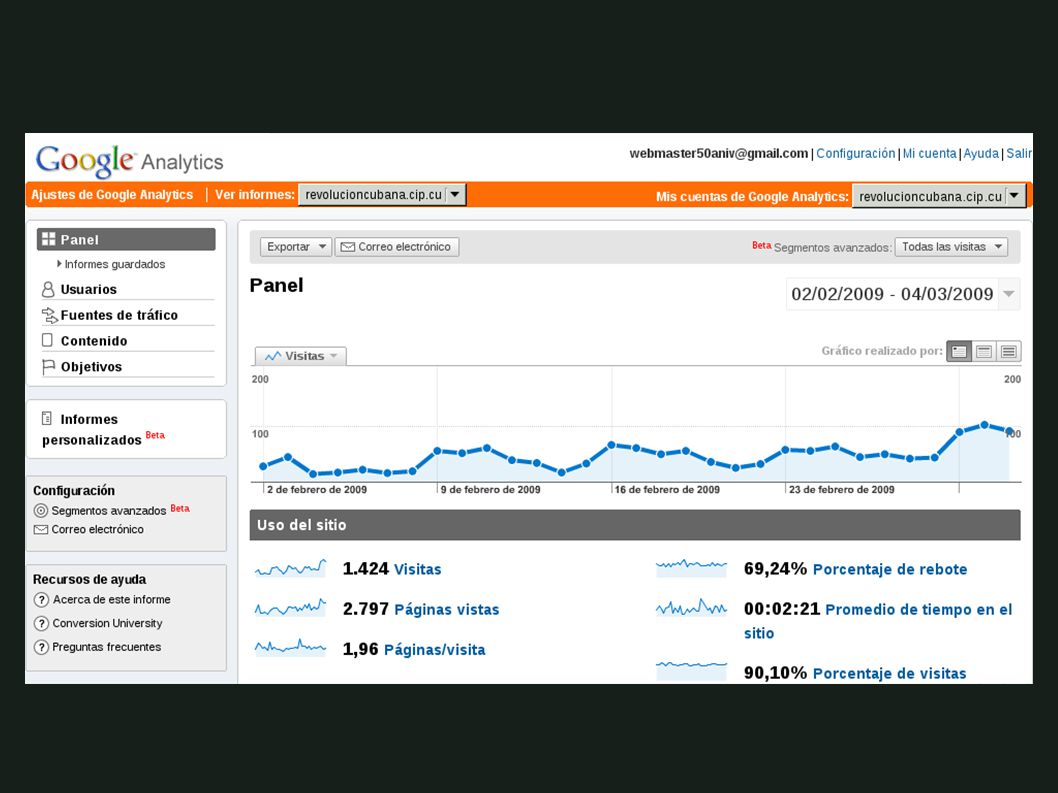The height and width of the screenshot is (793, 1058).
Task: Click the Mi cuenta link
Action: [930, 154]
